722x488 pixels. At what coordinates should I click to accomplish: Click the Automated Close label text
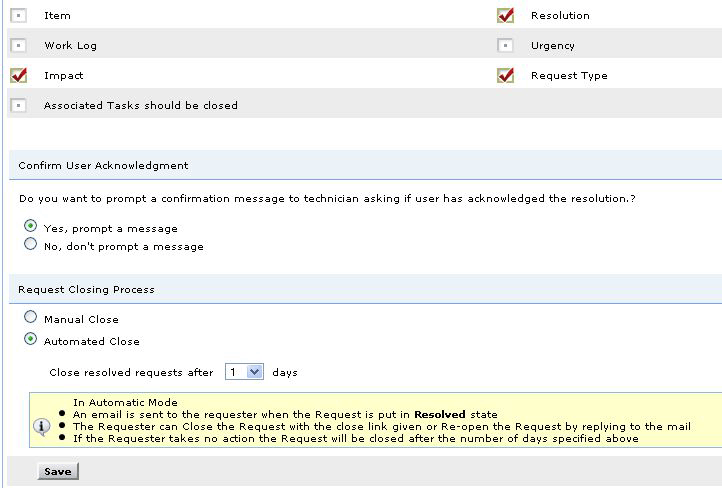[x=92, y=341]
